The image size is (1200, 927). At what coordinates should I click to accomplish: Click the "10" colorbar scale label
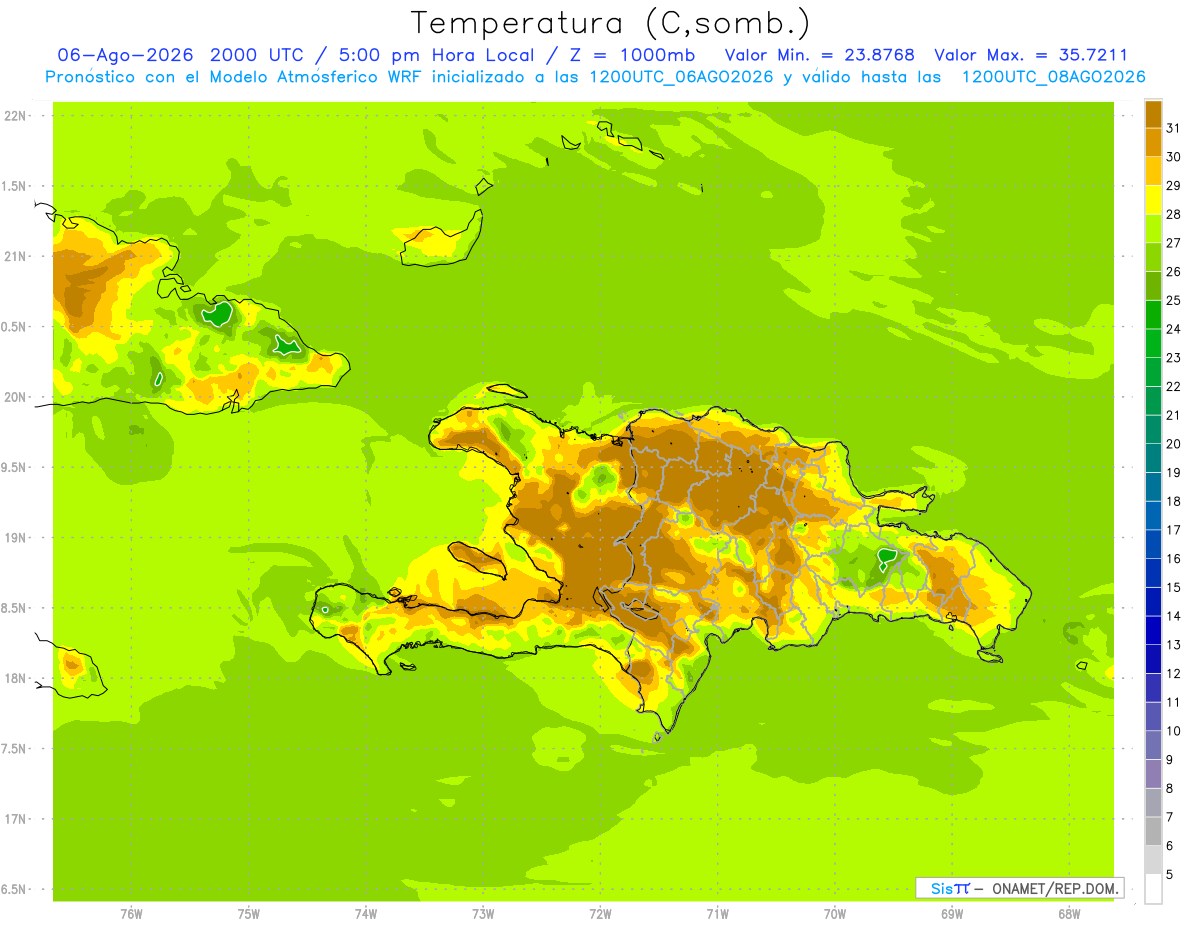1174,731
